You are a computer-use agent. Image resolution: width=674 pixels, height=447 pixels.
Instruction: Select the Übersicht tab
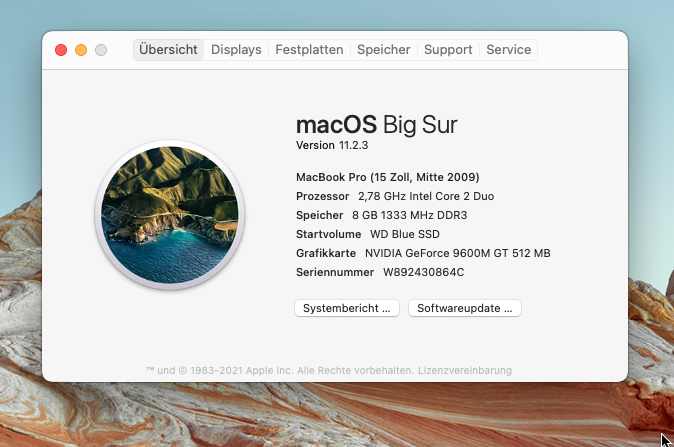(x=168, y=50)
